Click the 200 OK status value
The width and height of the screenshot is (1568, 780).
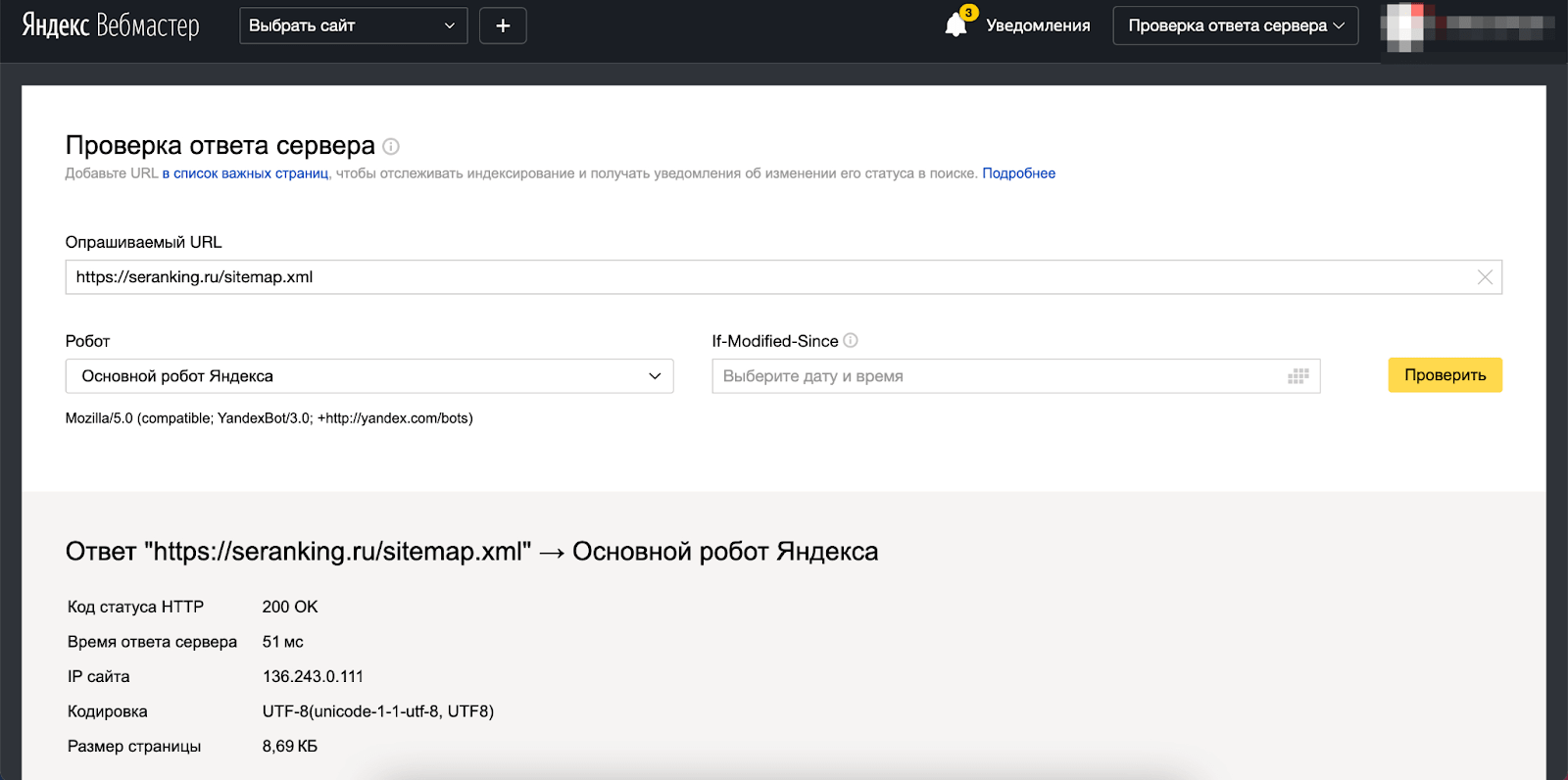pos(290,607)
